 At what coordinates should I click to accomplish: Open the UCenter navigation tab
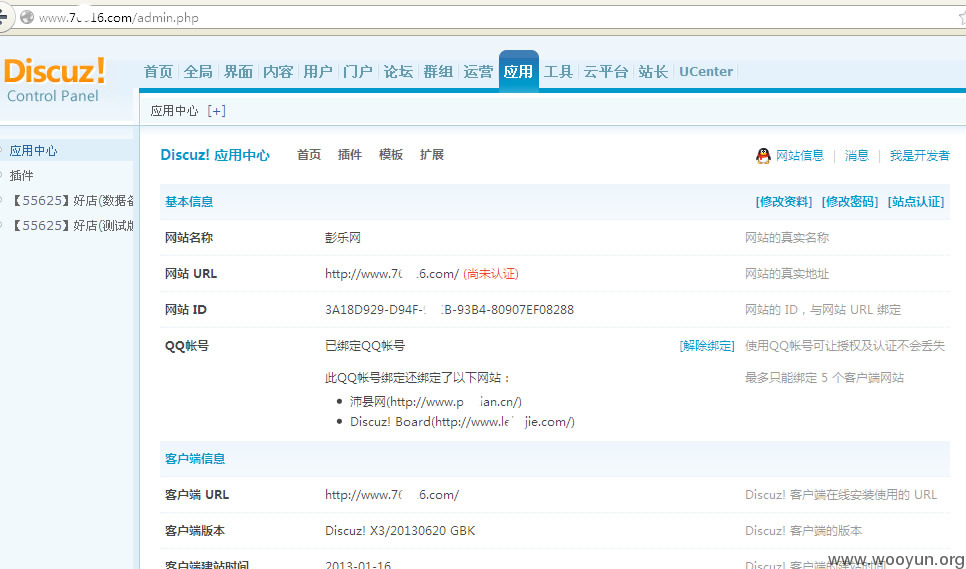pyautogui.click(x=706, y=72)
